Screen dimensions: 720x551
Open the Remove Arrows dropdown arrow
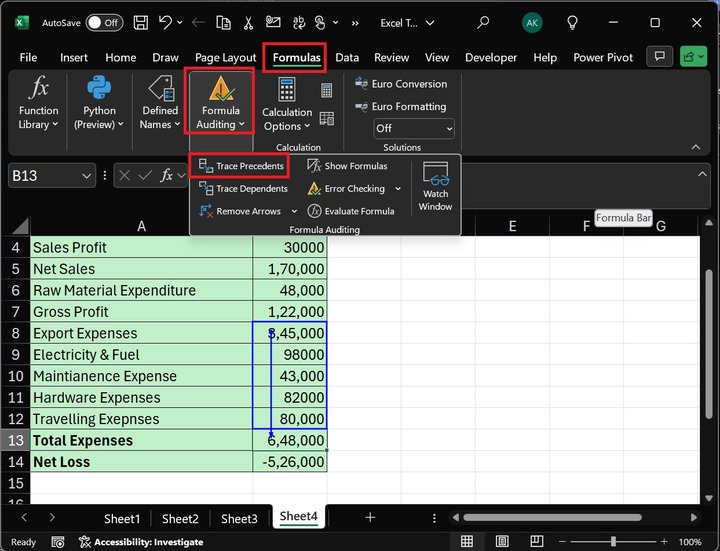294,211
